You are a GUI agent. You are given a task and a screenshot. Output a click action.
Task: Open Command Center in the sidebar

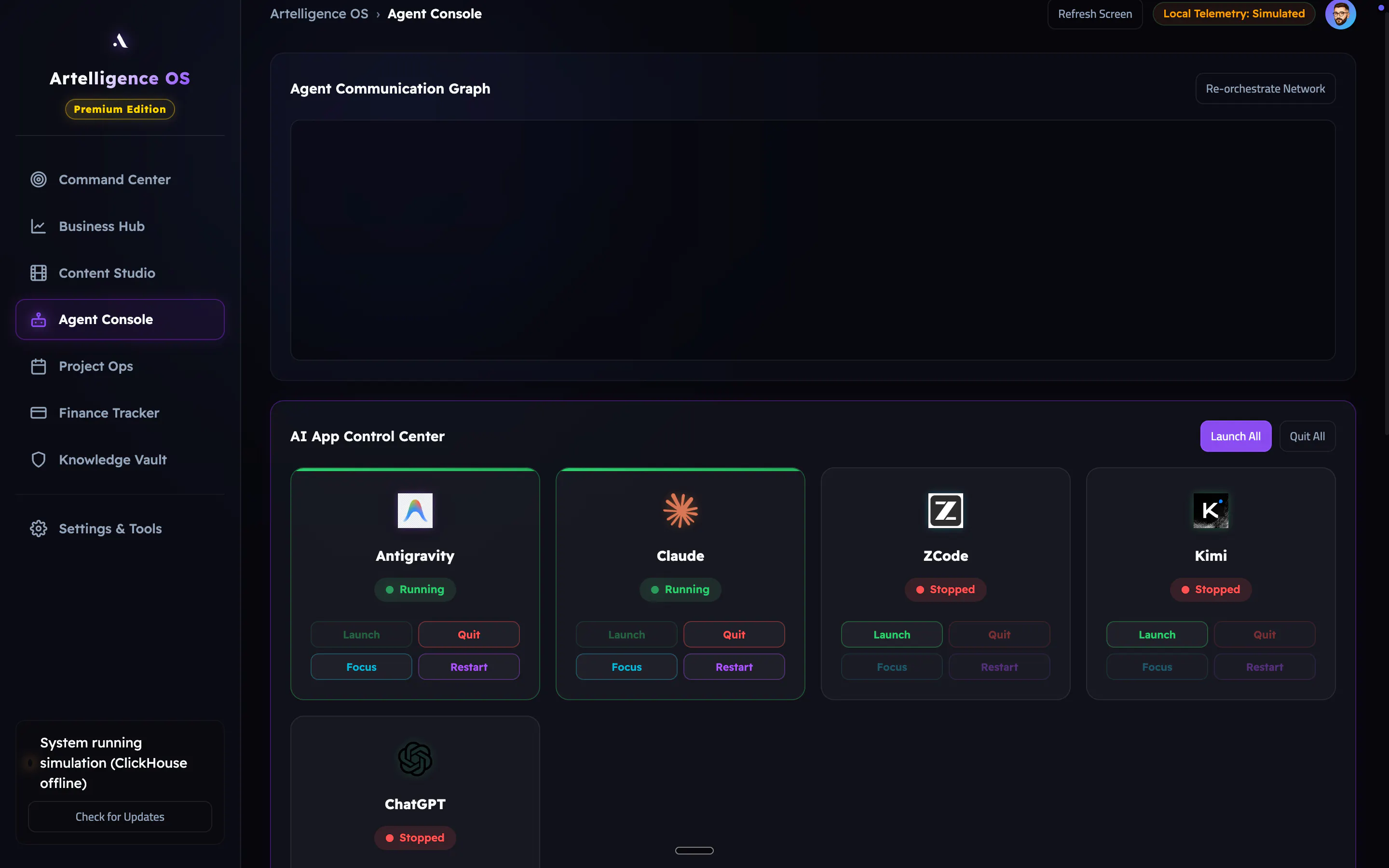click(120, 180)
